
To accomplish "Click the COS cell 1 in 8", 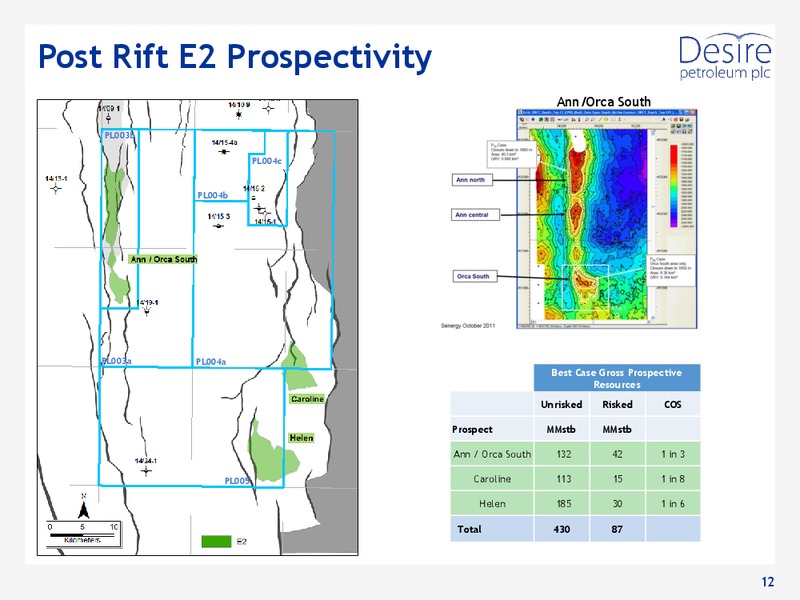I will pos(672,479).
